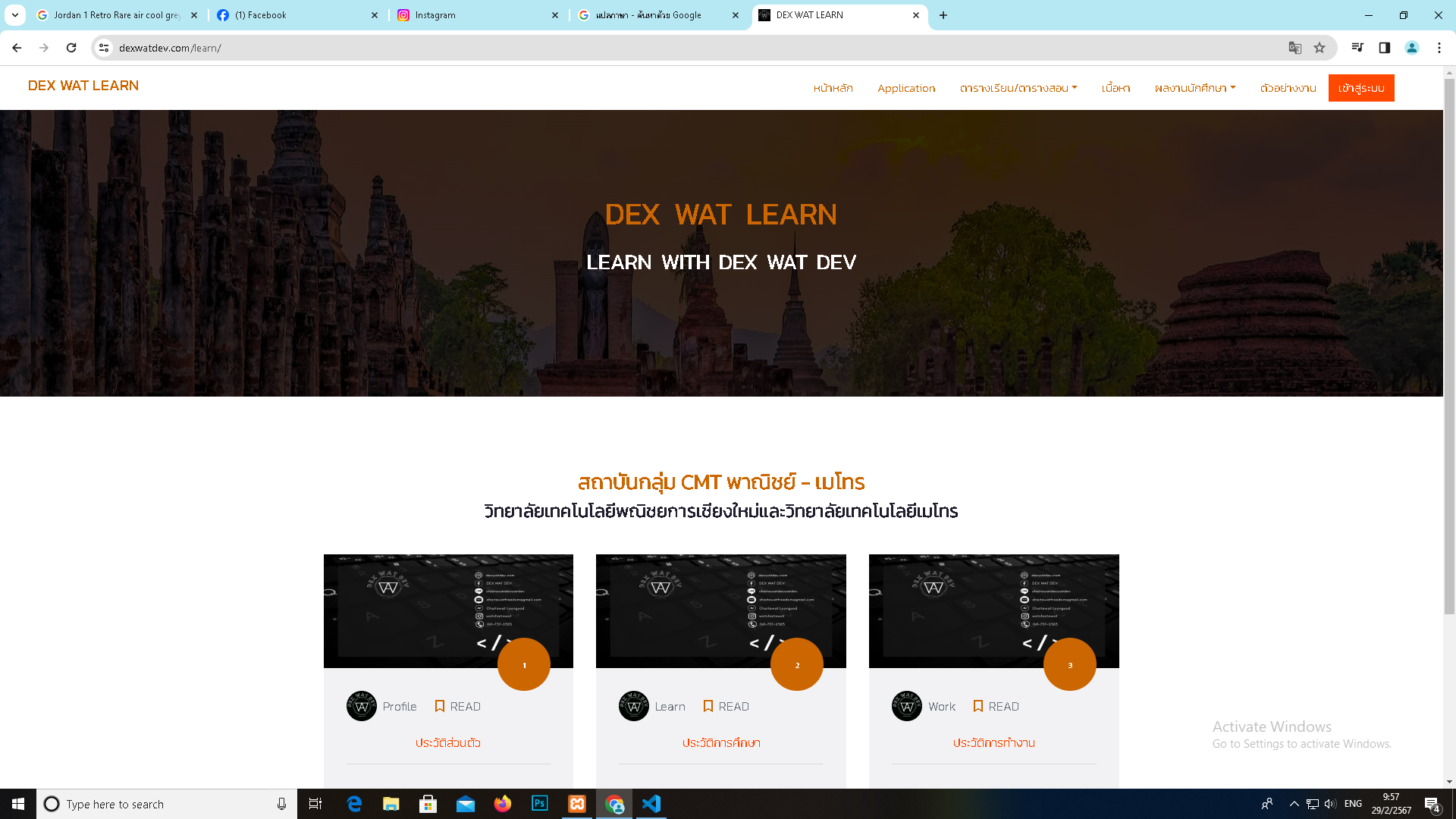Viewport: 1456px width, 819px height.
Task: Reload the current page
Action: pos(71,48)
